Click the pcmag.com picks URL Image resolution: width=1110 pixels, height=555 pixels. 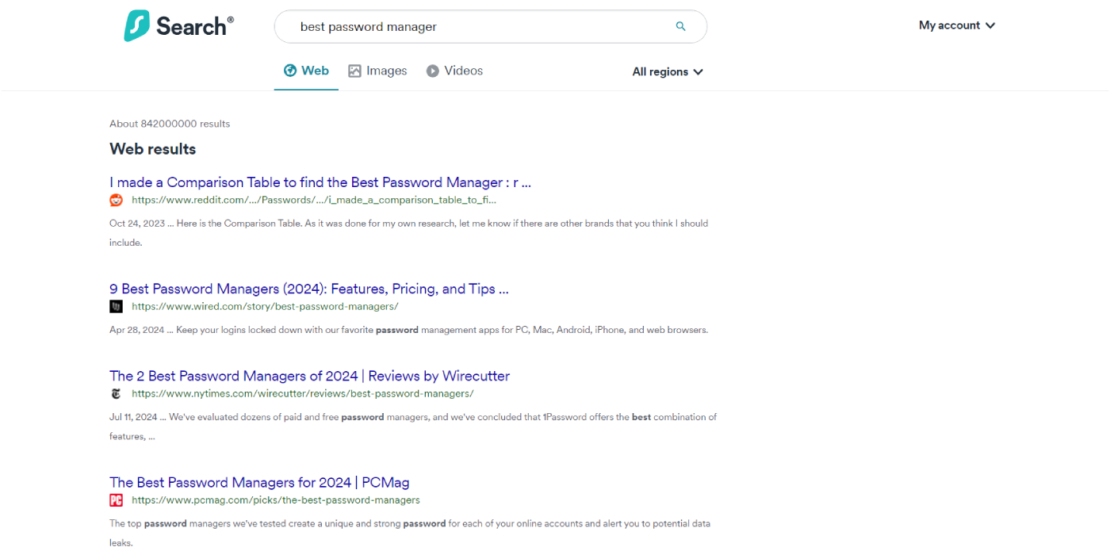coord(275,500)
